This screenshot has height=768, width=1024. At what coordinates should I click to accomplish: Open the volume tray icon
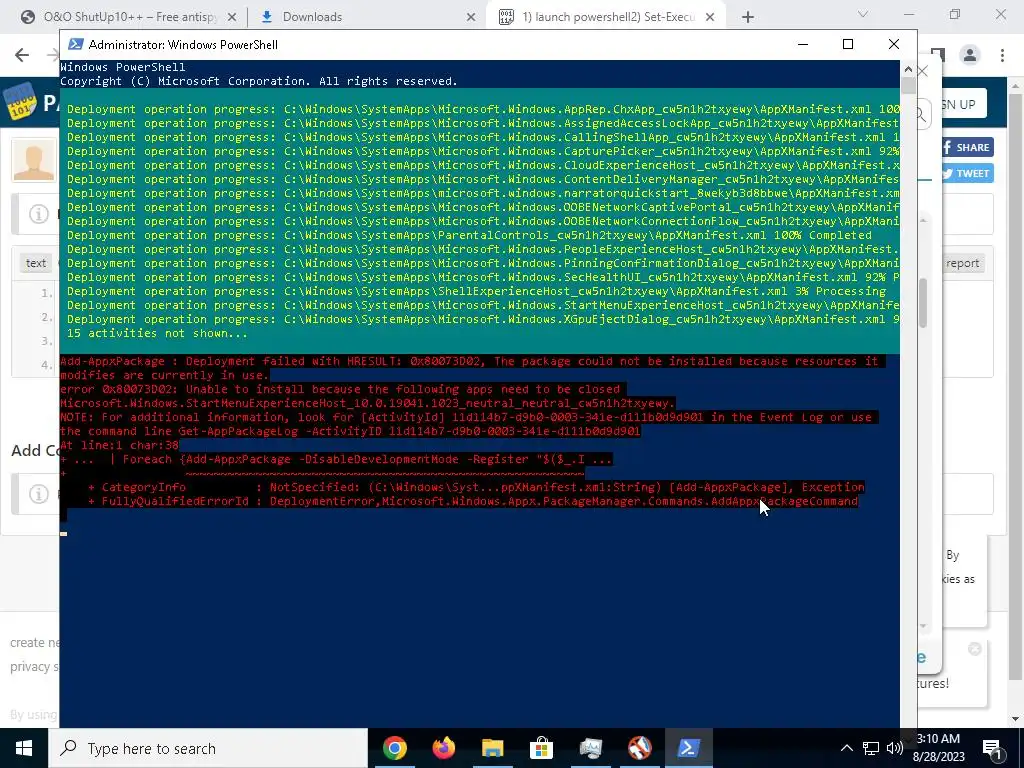895,748
